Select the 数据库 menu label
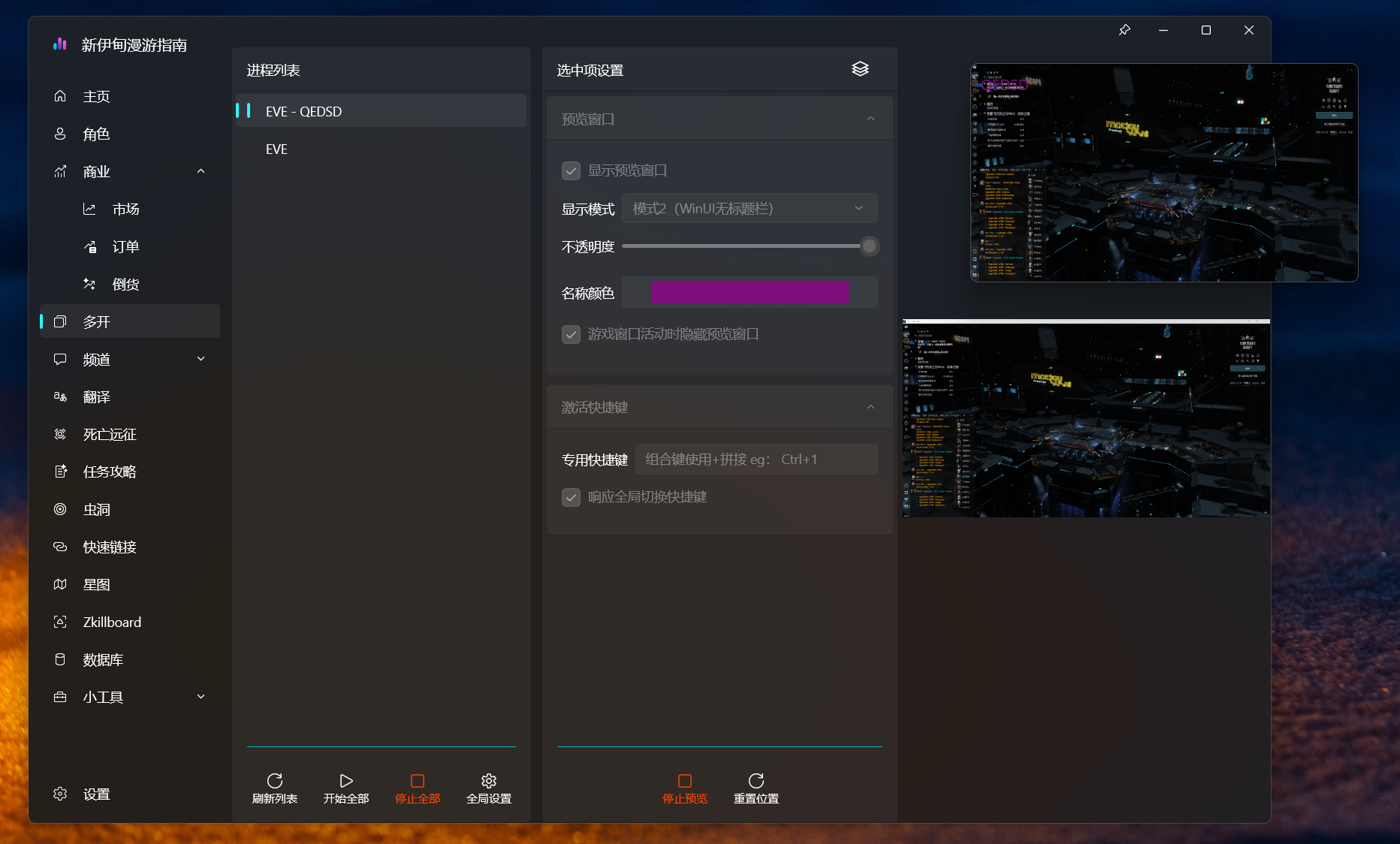 pos(103,659)
